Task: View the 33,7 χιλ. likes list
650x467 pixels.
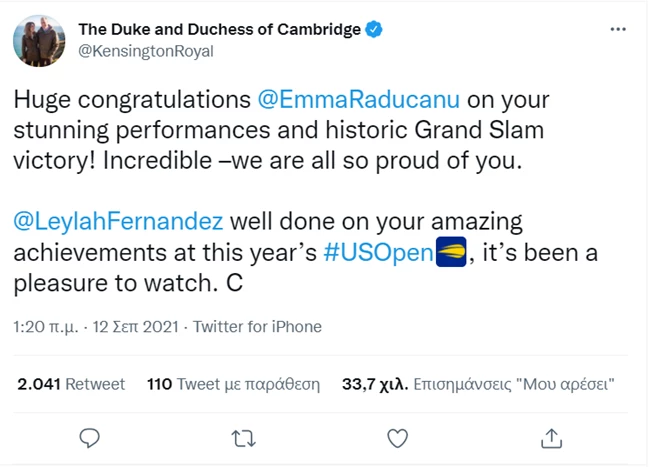Action: tap(477, 384)
